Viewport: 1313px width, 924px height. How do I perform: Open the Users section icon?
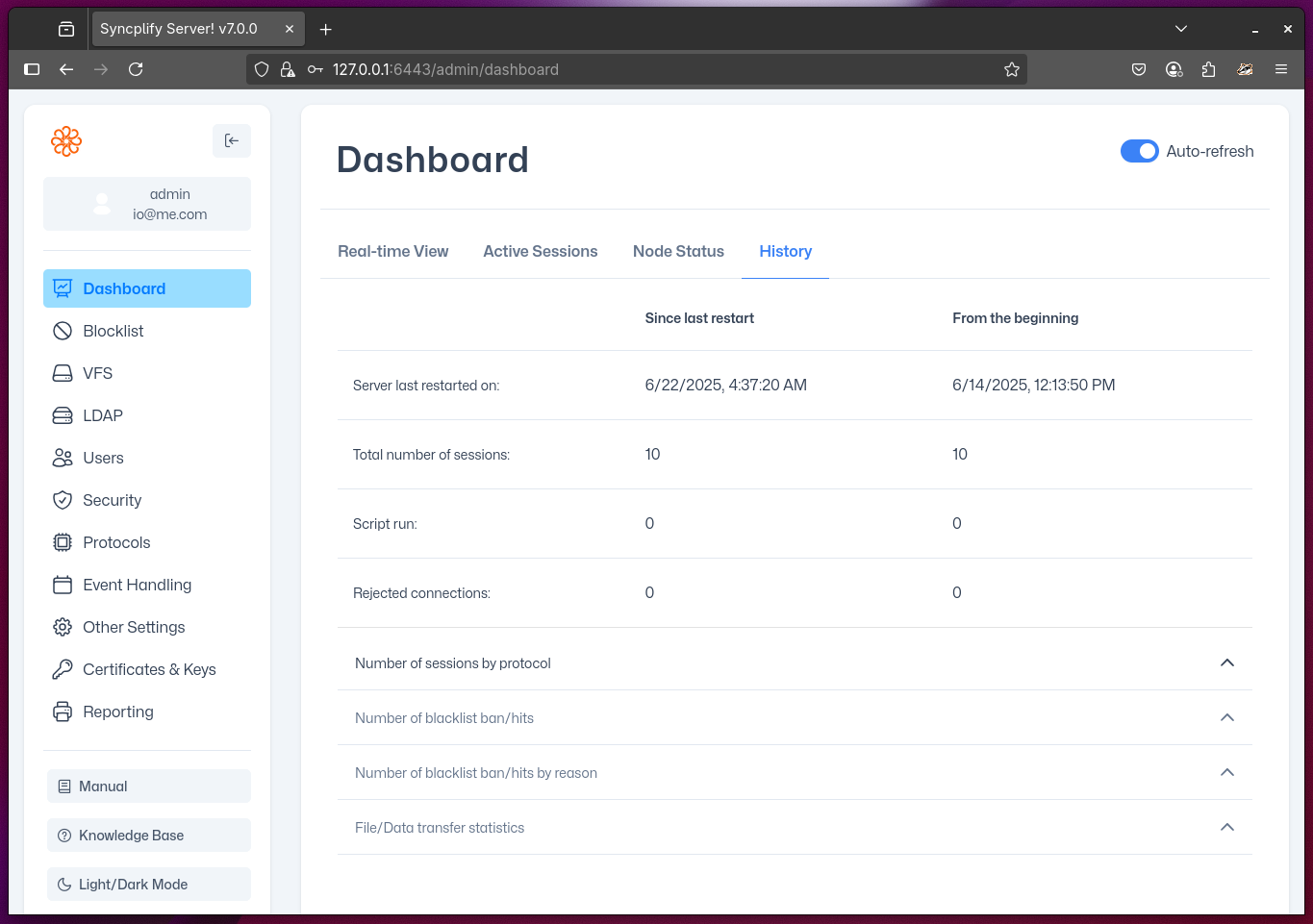(63, 458)
